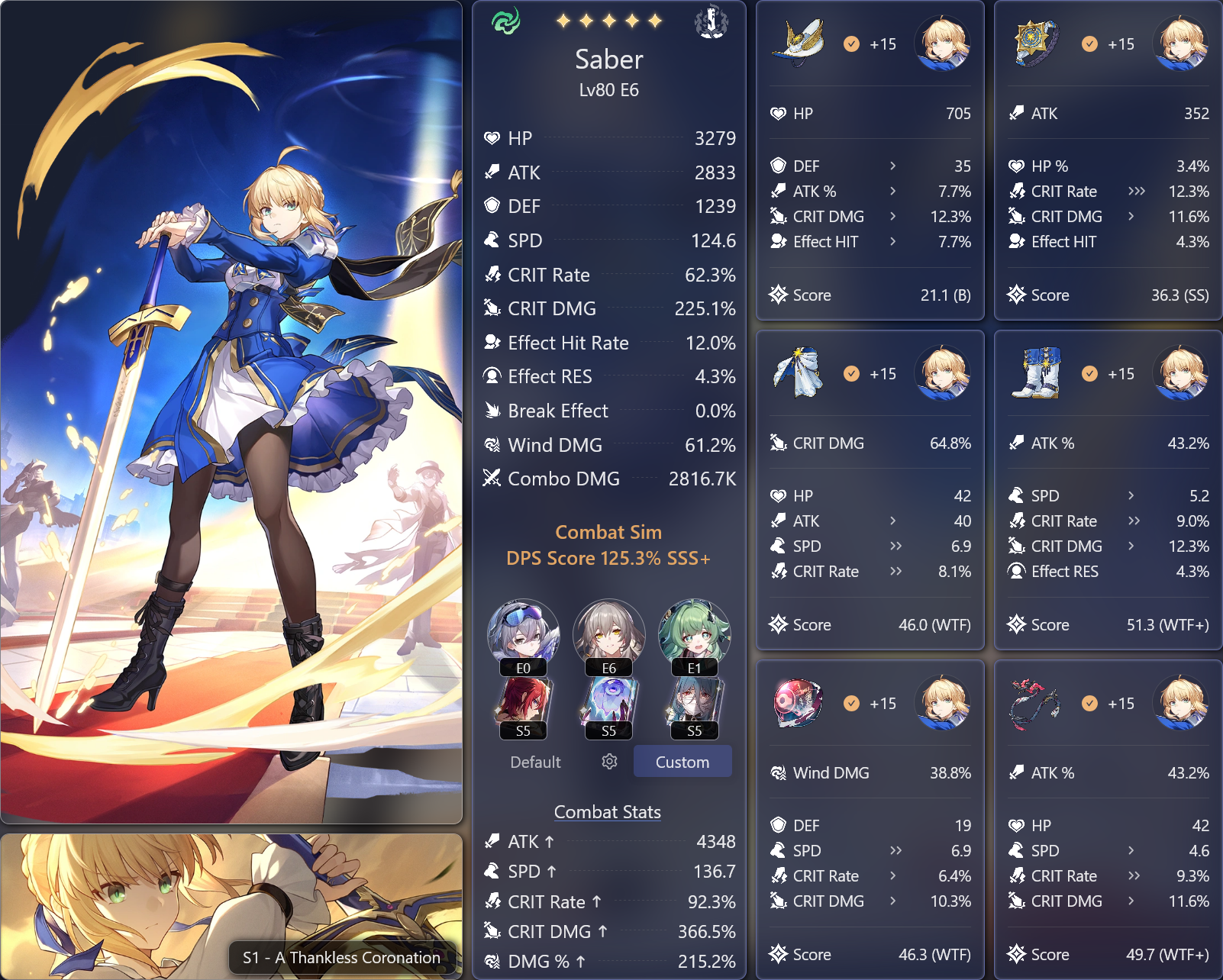Select the green-haired E1 teammate portrait

[x=694, y=635]
